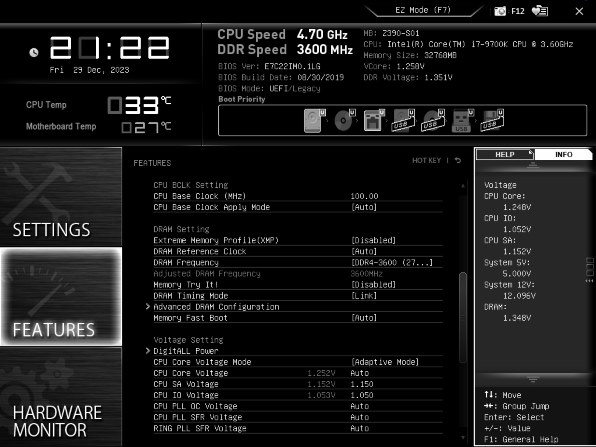Open the FEATURES section
The width and height of the screenshot is (596, 447).
tap(61, 296)
